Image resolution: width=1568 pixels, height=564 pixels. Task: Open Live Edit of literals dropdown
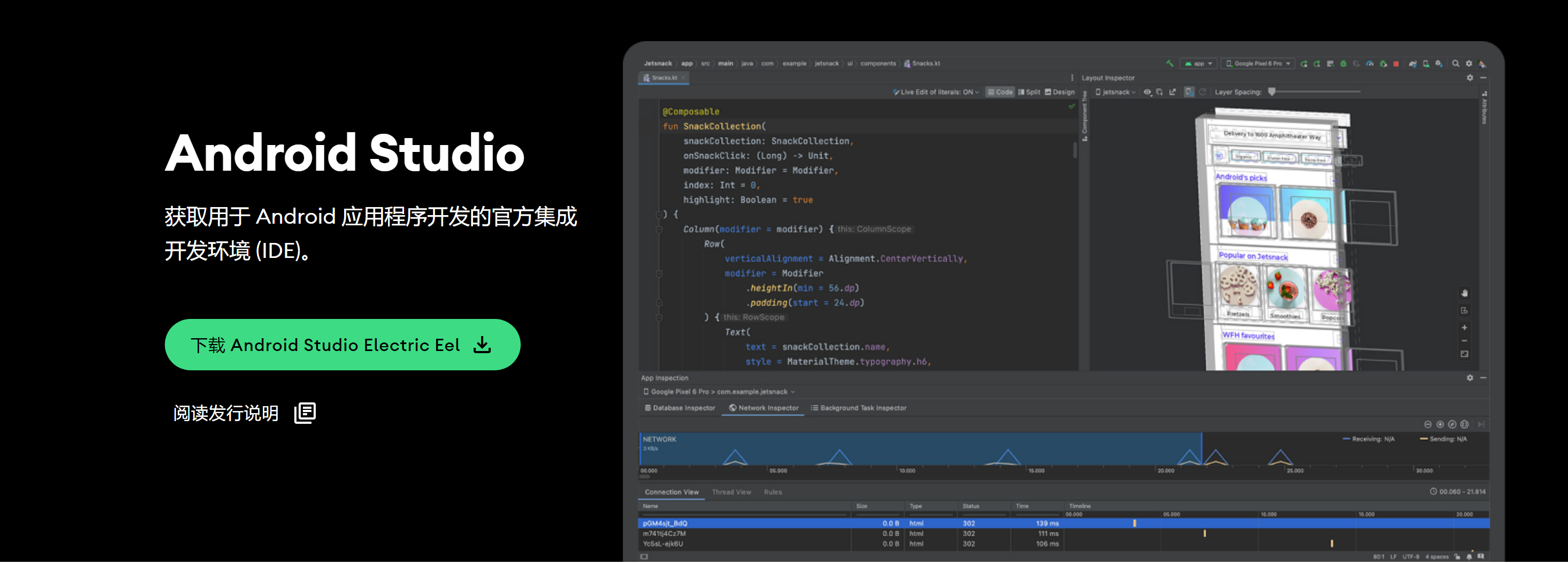(936, 93)
